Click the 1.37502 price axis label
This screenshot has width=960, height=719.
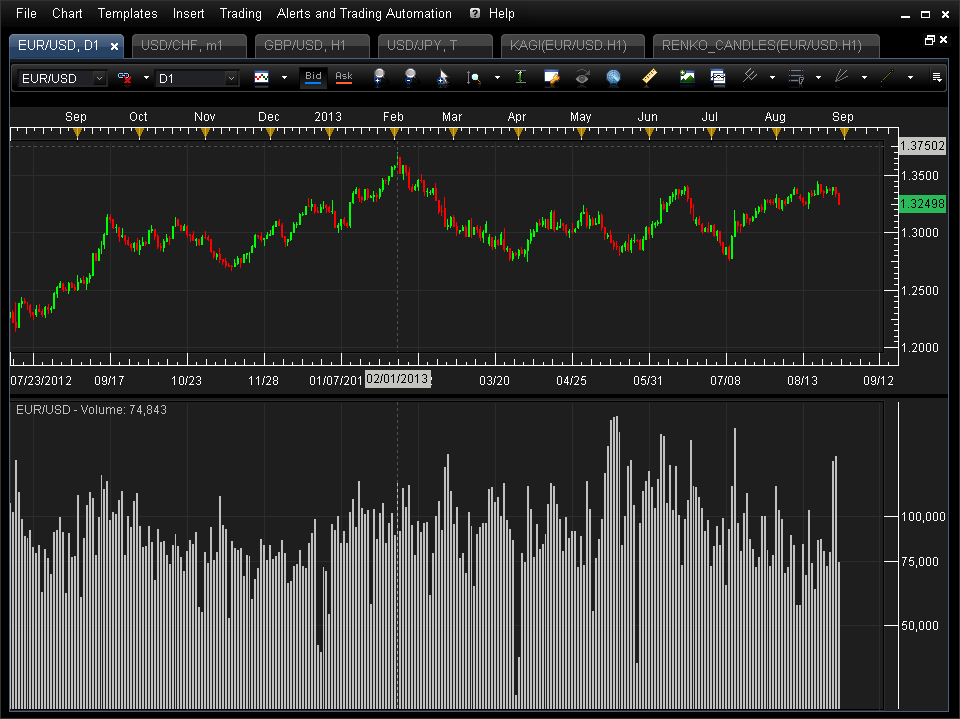(x=922, y=146)
